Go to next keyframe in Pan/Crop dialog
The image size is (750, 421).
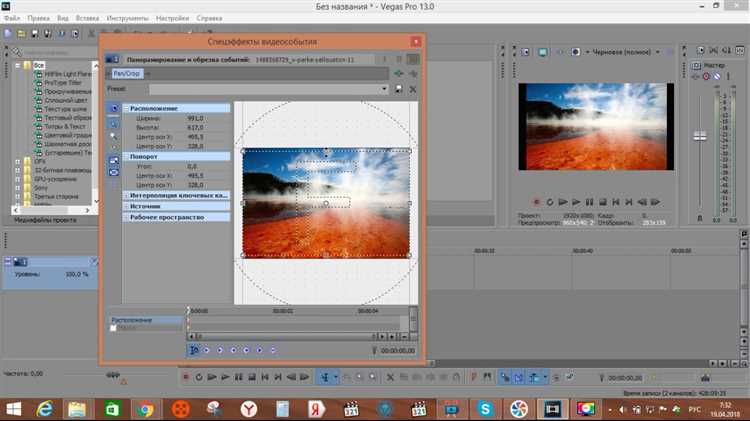tap(233, 350)
